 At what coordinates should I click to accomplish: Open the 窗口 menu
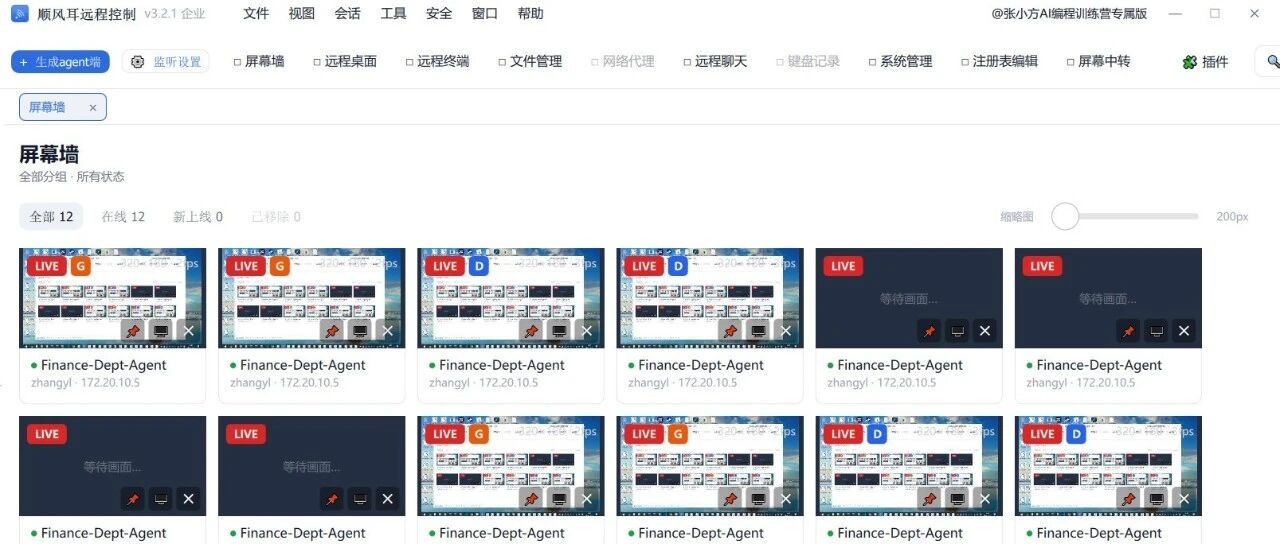click(x=485, y=14)
